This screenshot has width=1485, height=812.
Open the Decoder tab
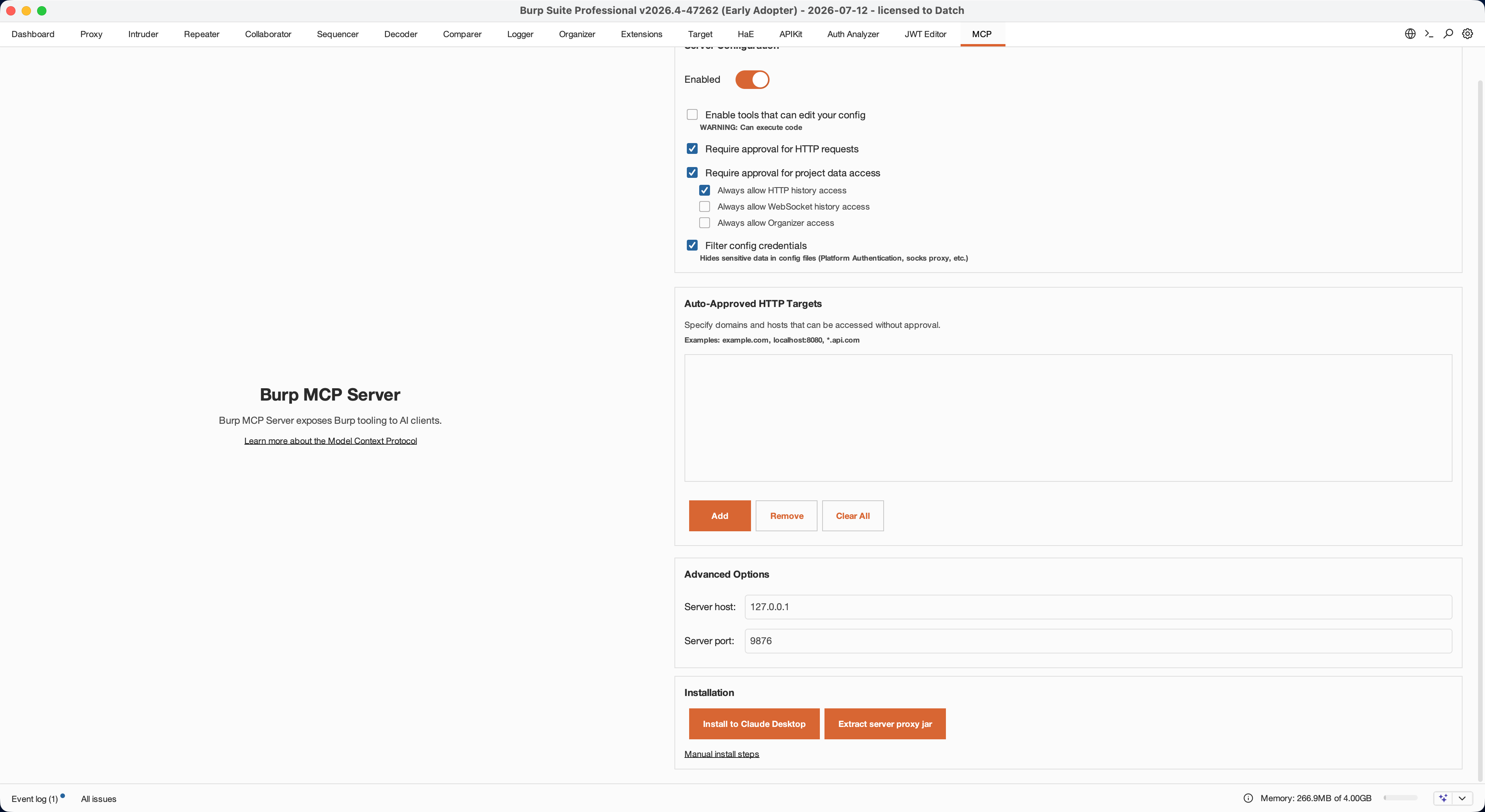pyautogui.click(x=401, y=34)
